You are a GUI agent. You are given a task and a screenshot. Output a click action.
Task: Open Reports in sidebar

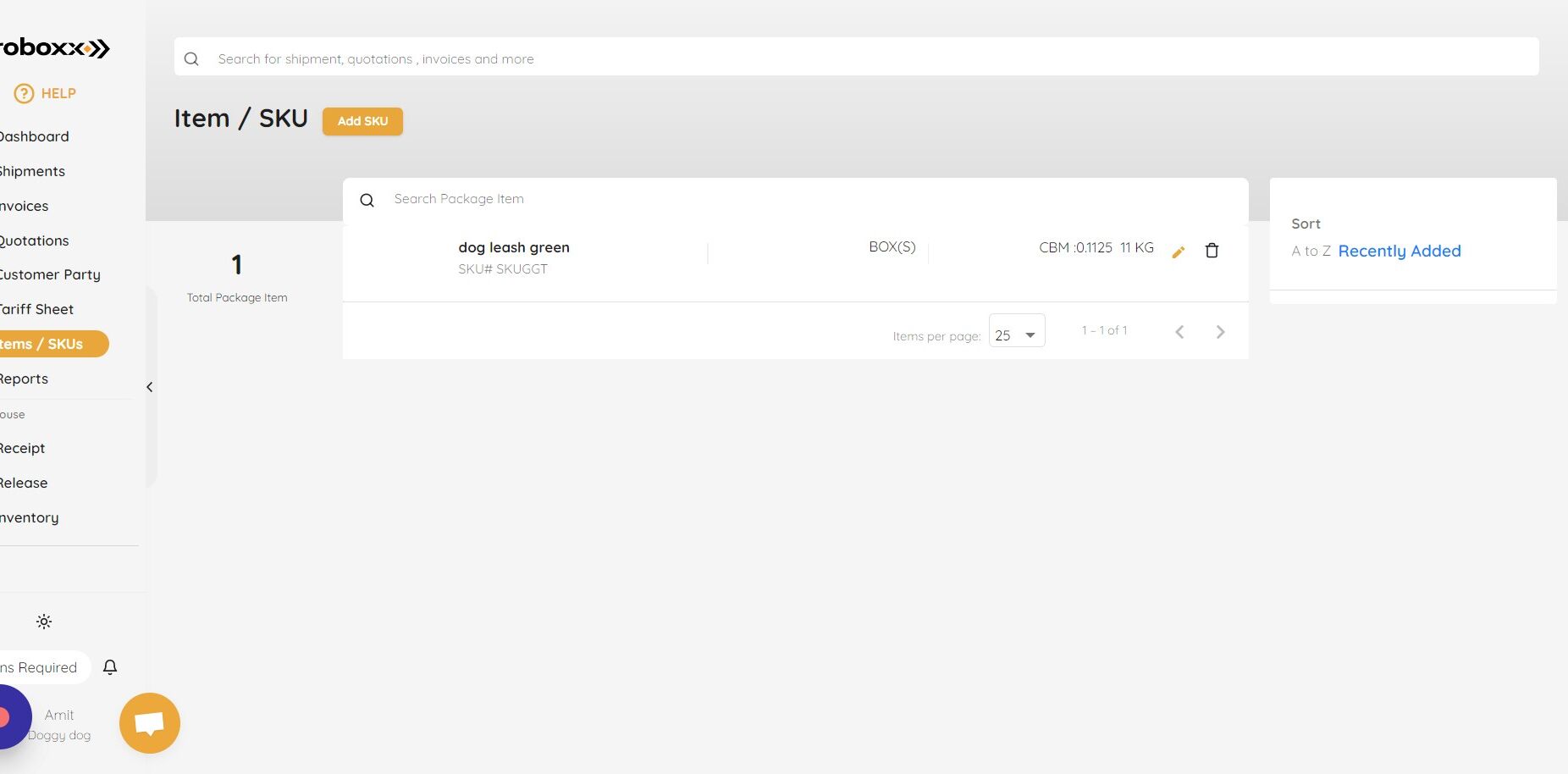click(24, 379)
